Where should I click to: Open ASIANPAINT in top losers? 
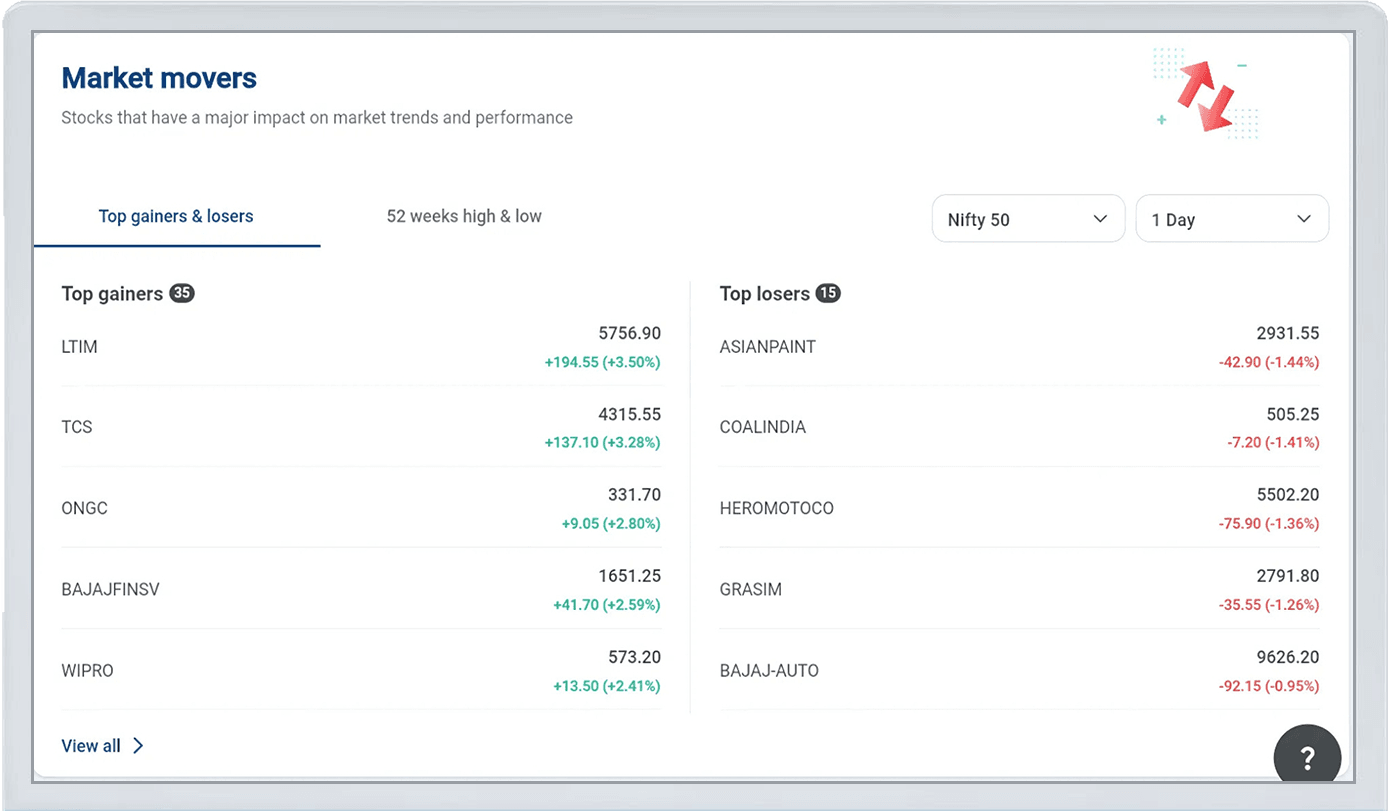coord(768,347)
